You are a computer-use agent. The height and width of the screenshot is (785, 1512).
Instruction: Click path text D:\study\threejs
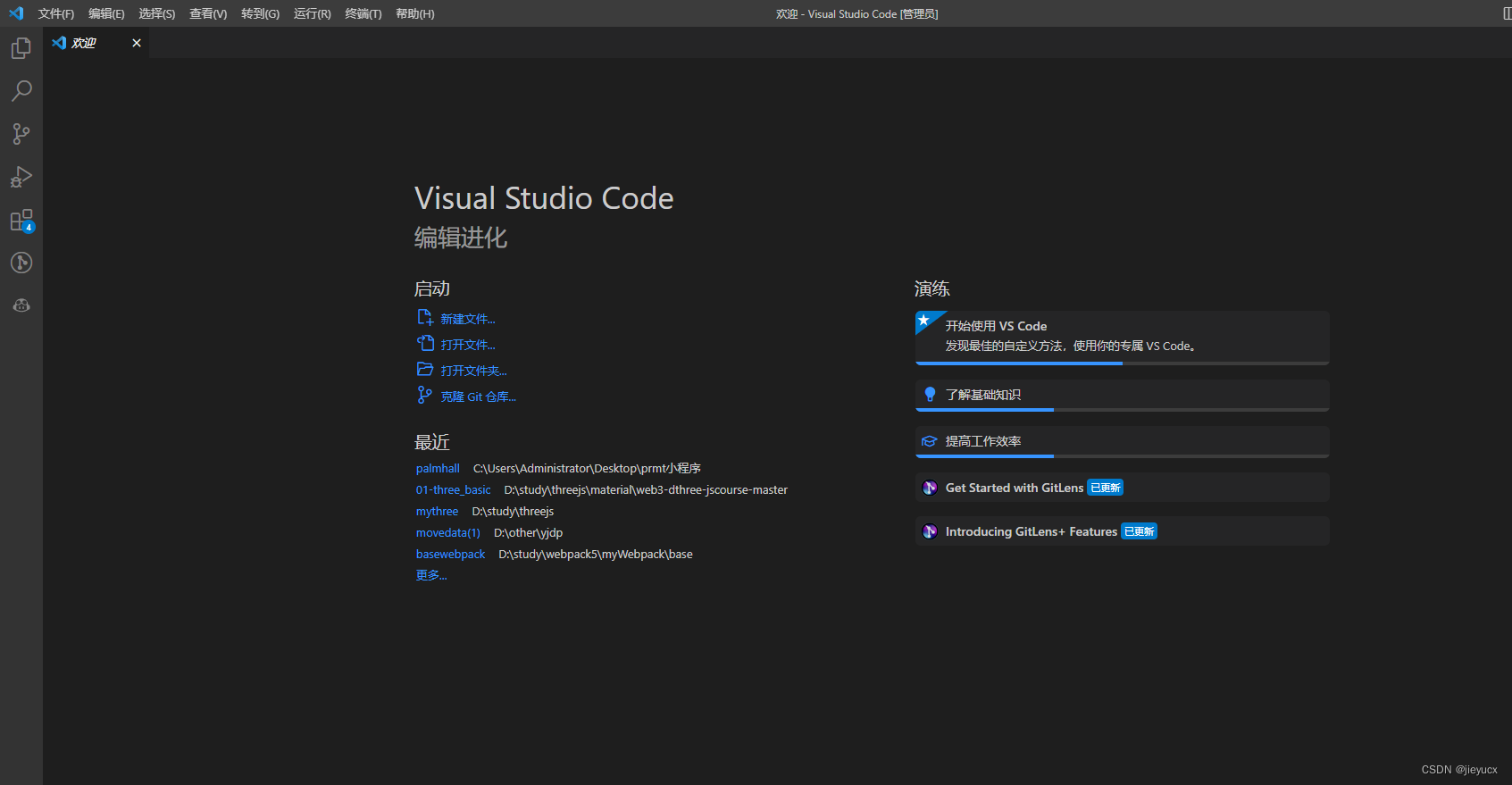[x=513, y=511]
